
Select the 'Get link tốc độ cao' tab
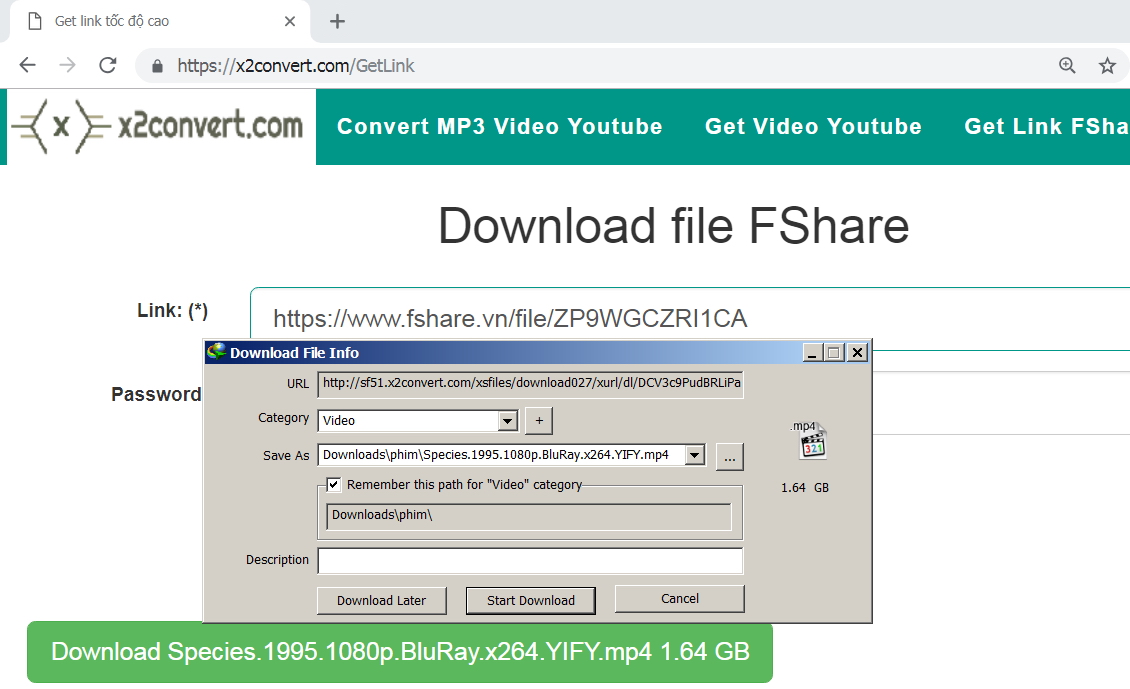pyautogui.click(x=159, y=22)
